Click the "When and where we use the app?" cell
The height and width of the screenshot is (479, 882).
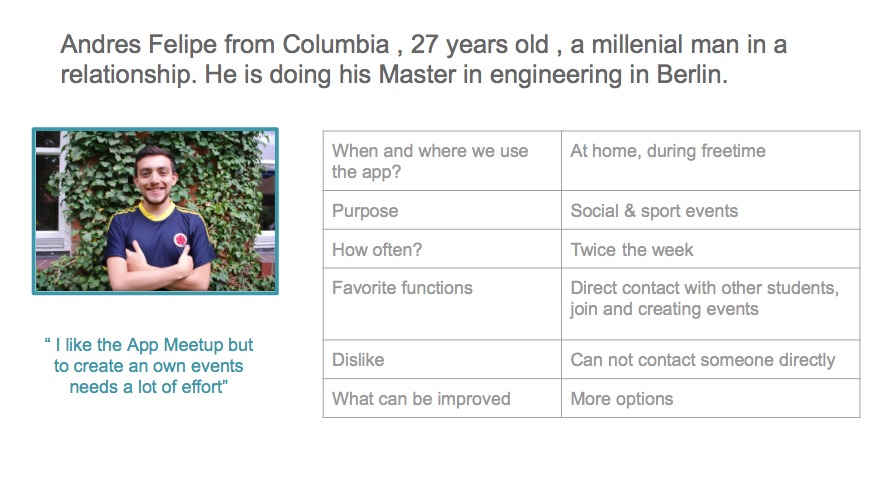pos(441,161)
